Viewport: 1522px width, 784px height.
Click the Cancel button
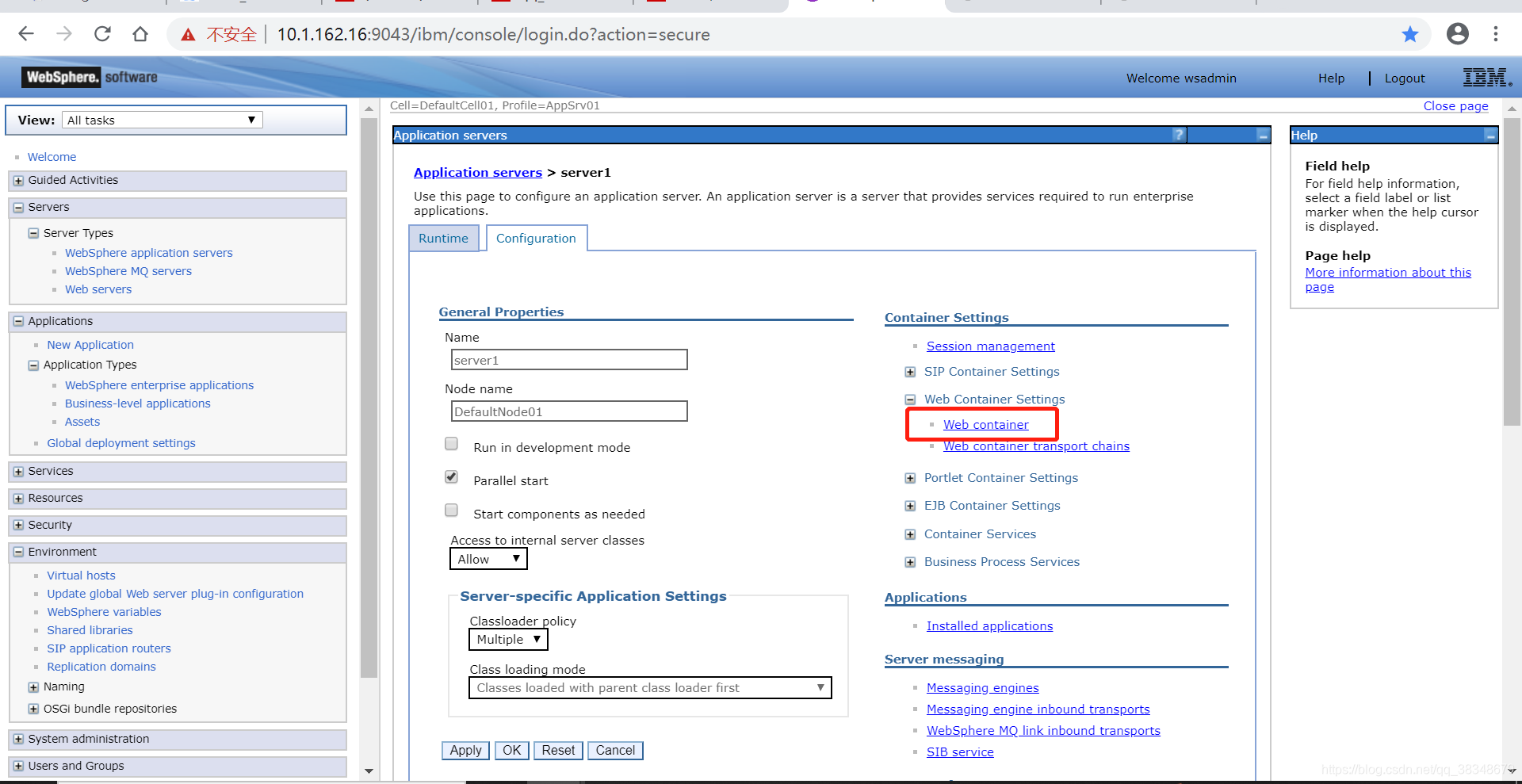pos(615,750)
